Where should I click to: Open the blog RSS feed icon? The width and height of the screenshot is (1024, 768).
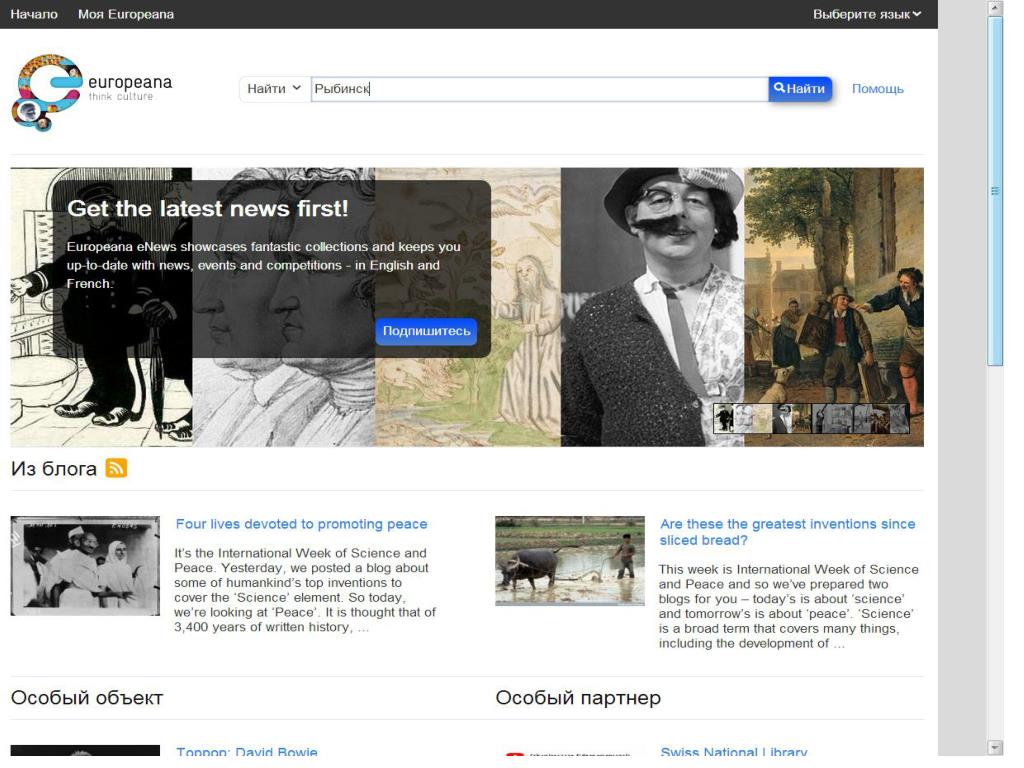click(x=116, y=468)
